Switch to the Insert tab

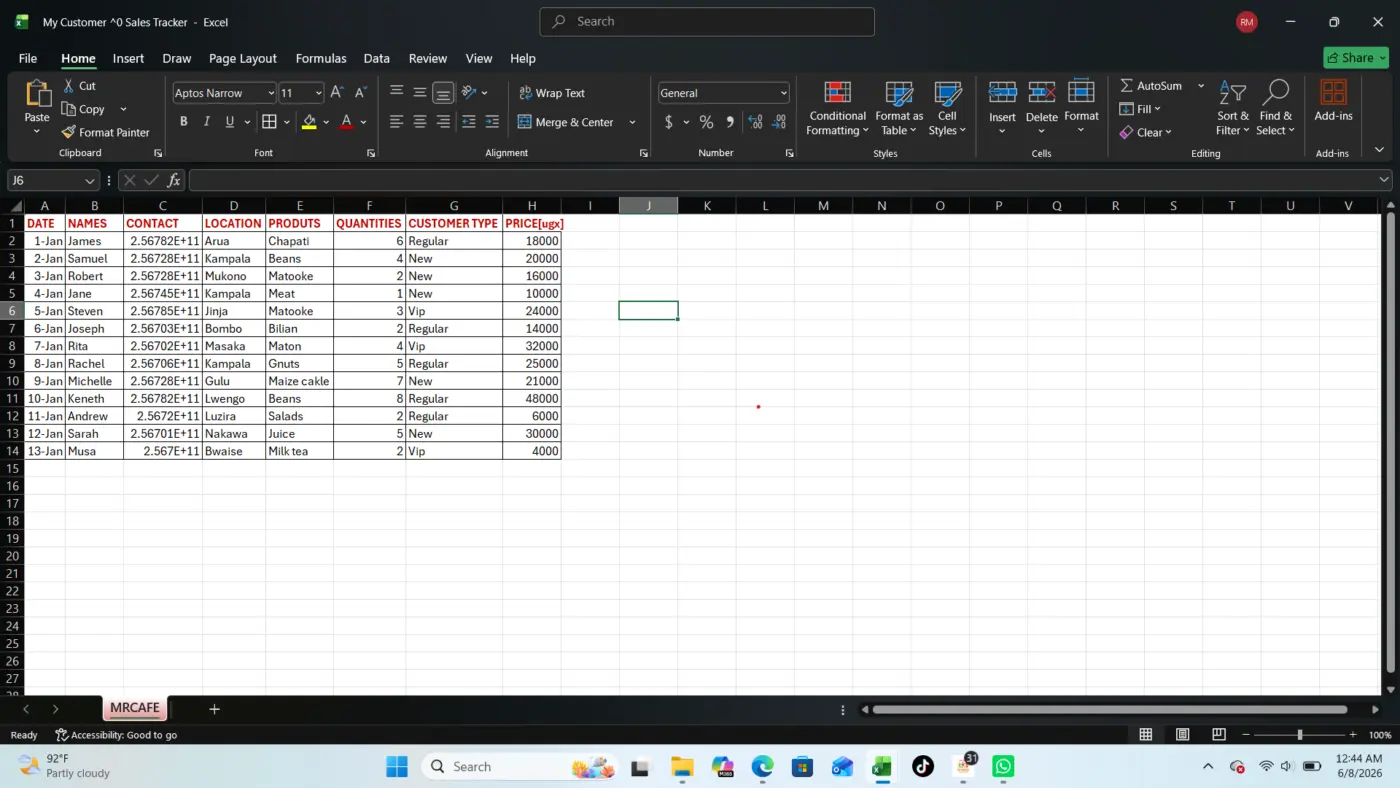click(128, 58)
